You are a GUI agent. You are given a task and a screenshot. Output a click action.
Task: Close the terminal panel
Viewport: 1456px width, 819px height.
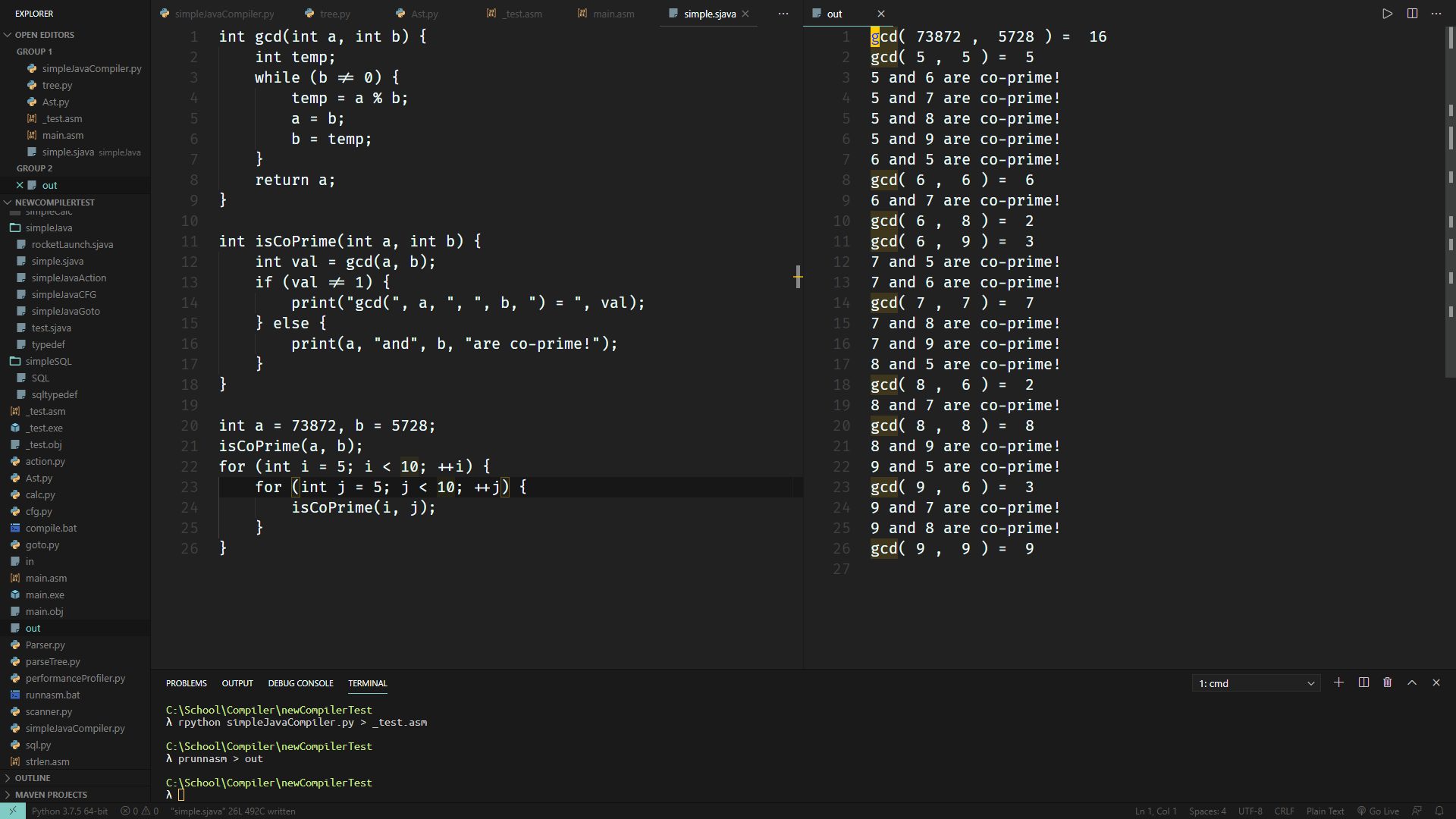coord(1436,682)
